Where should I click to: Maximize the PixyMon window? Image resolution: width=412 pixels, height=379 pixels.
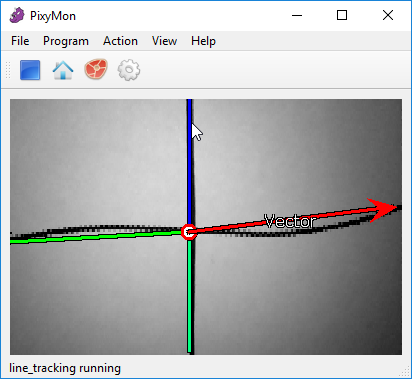coord(342,15)
